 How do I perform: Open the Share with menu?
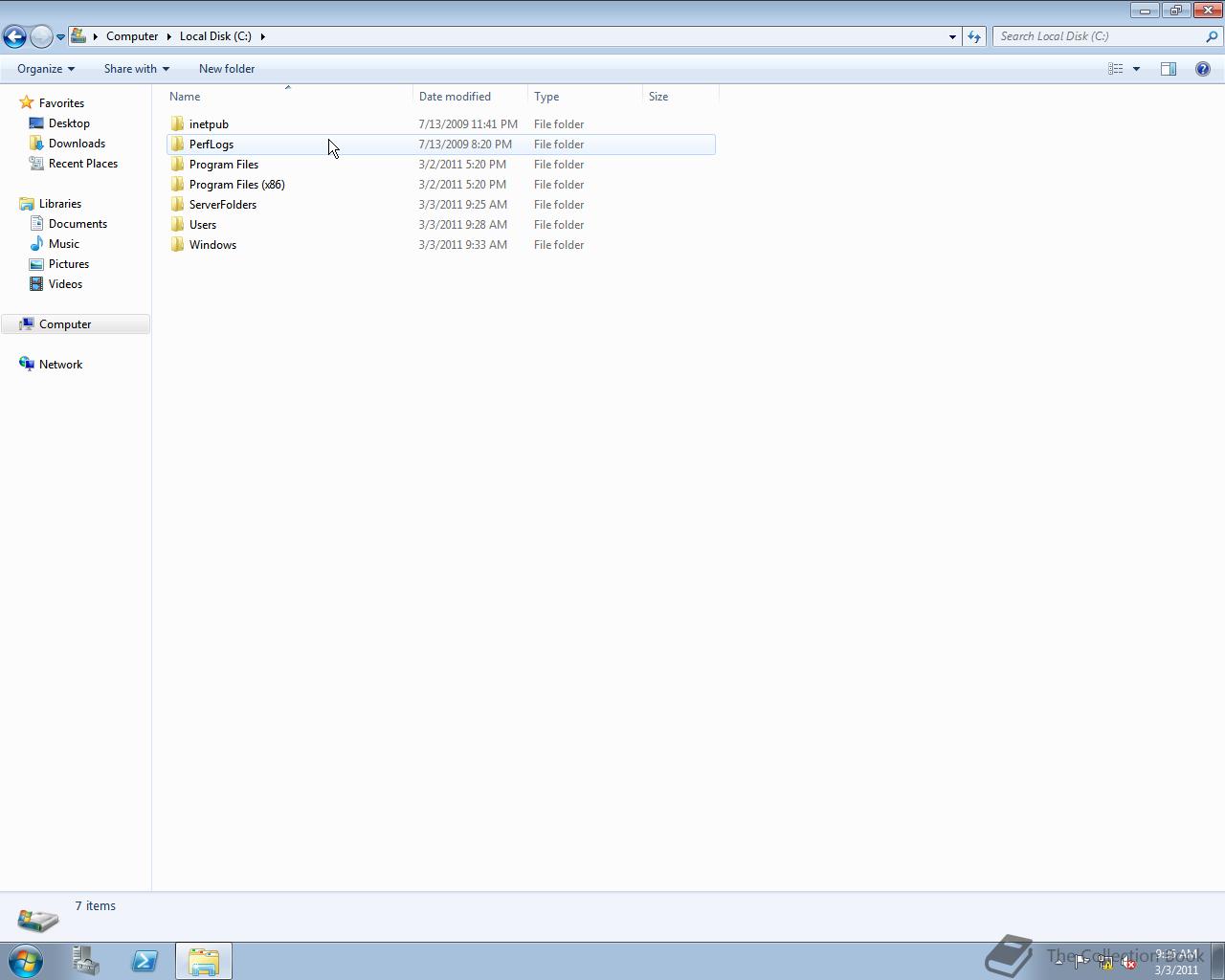pyautogui.click(x=137, y=69)
